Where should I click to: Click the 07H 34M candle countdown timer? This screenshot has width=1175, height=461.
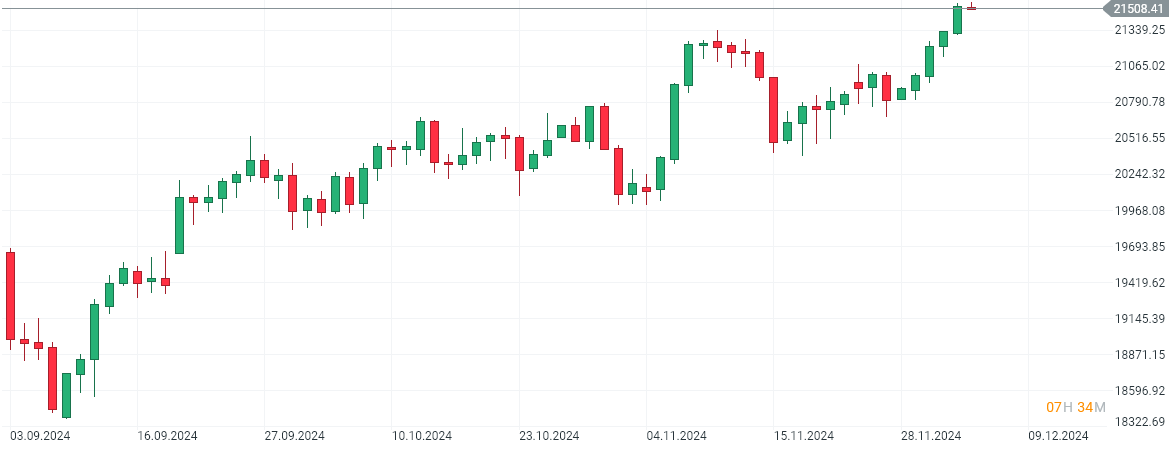[x=1075, y=407]
